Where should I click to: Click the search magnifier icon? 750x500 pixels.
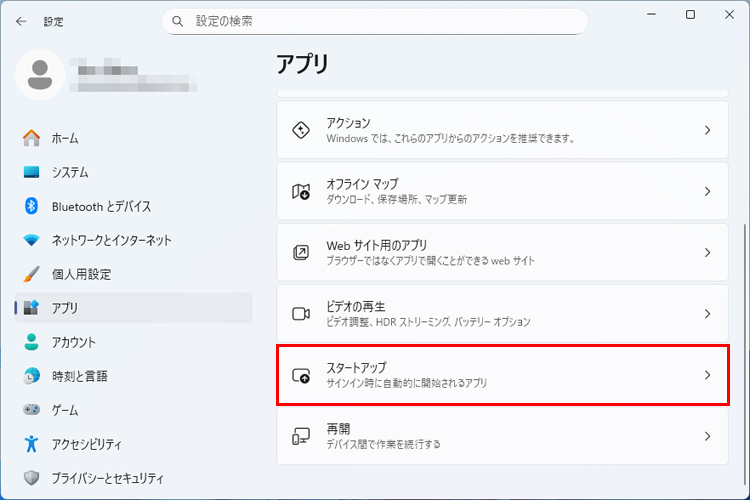[x=178, y=21]
